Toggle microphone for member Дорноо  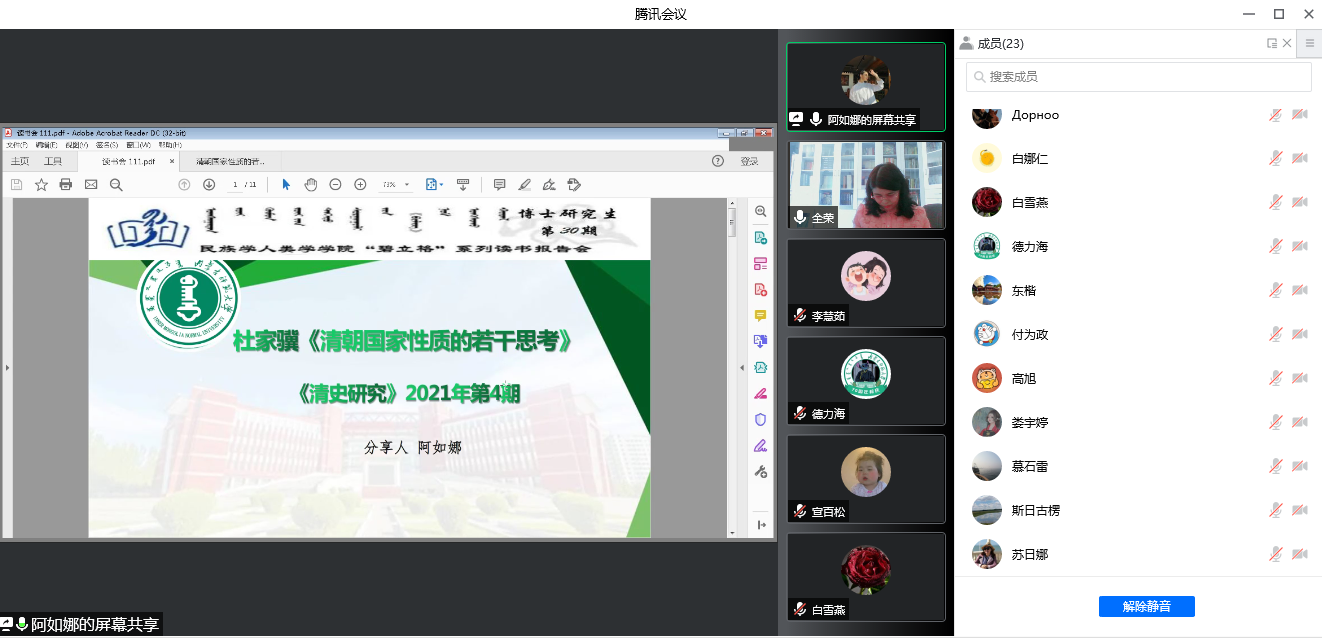point(1276,115)
